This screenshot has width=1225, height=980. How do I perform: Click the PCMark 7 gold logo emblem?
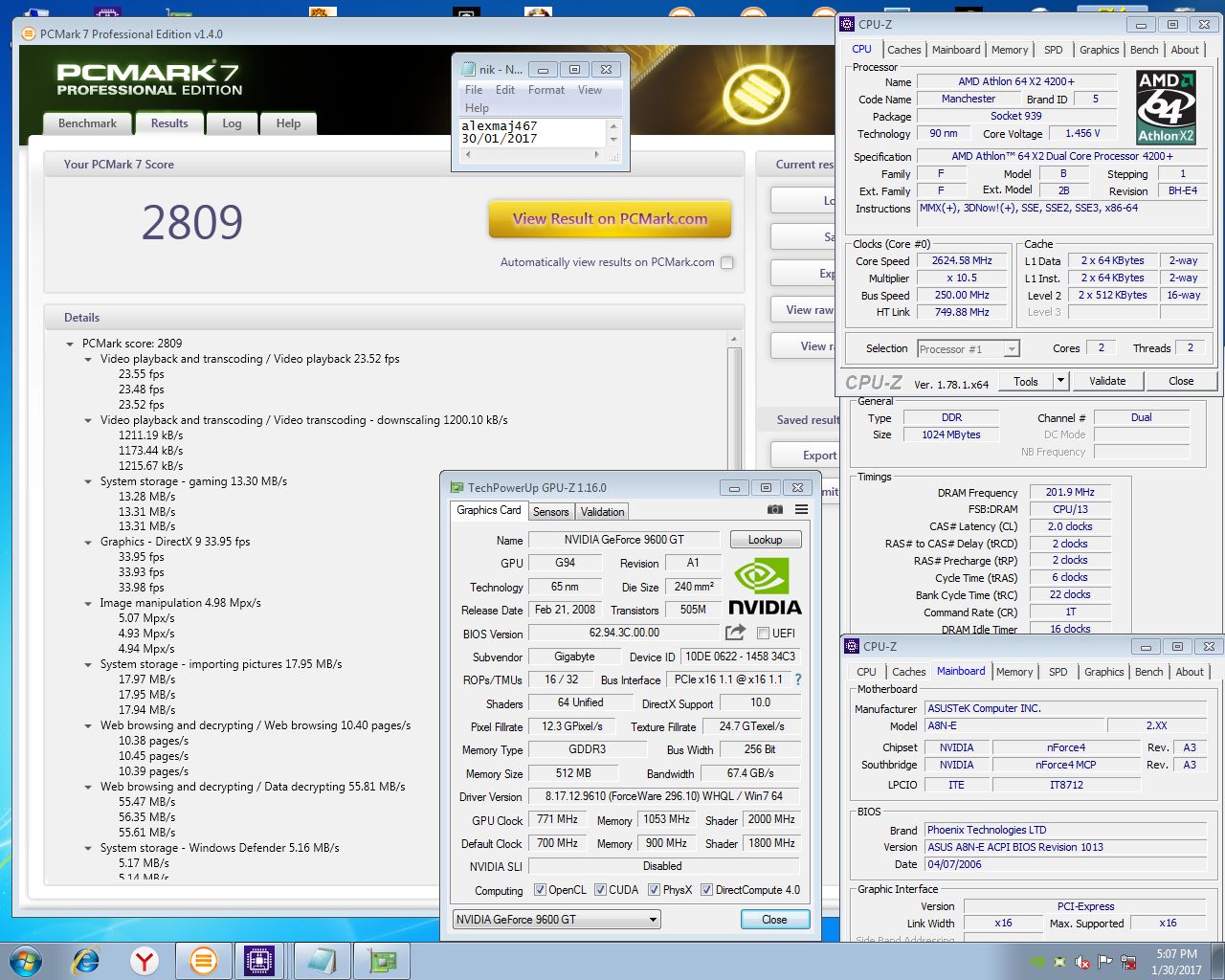pos(756,94)
